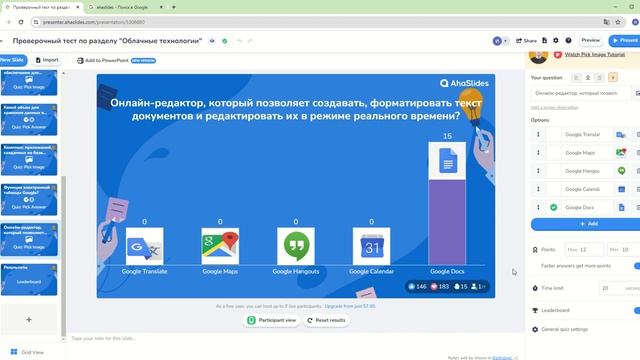Click the Google Docs icon above the purple bar
Viewport: 640px width, 360px height.
click(x=447, y=161)
